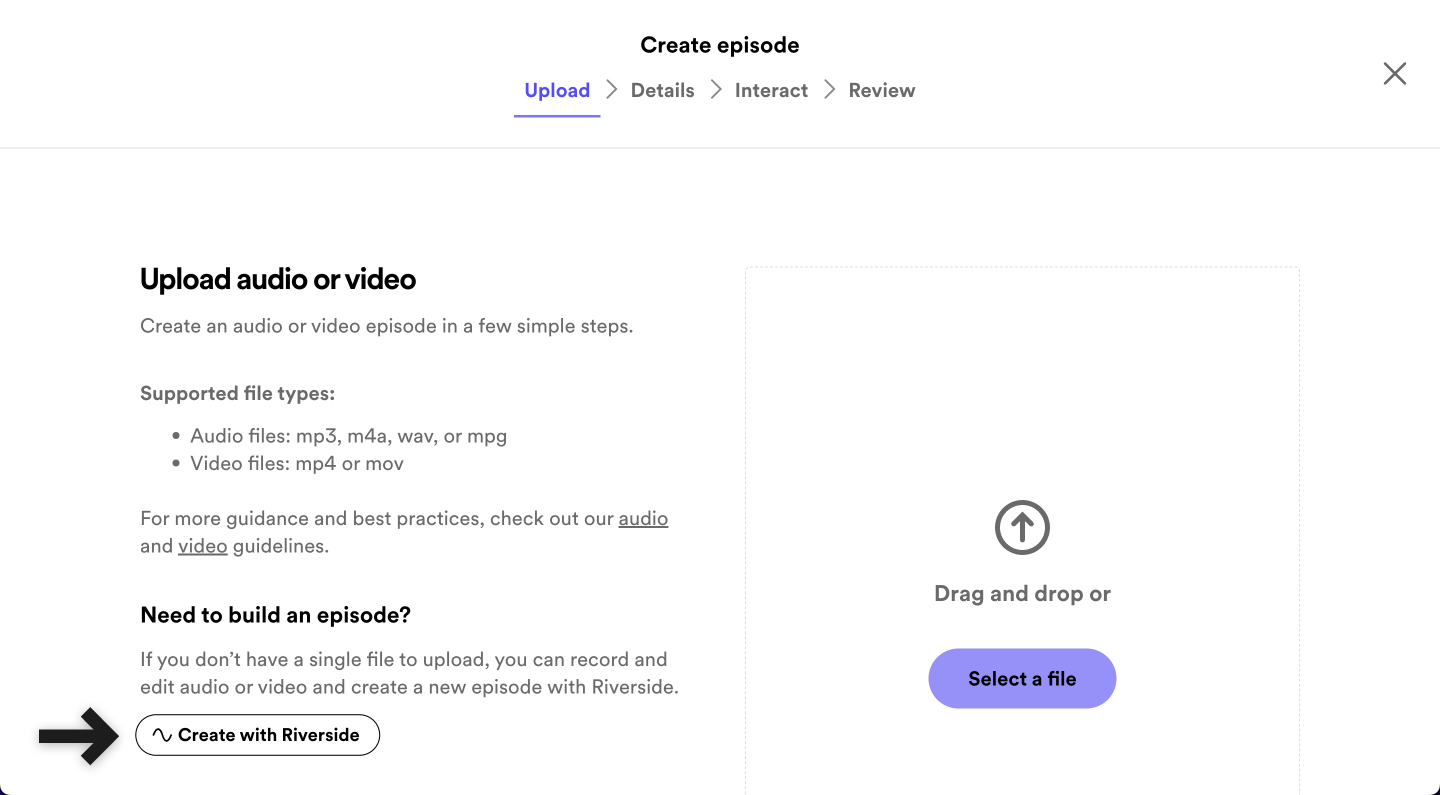Click the black arrow pointing at Riverside
Screen dimensions: 1440x795
click(80, 736)
